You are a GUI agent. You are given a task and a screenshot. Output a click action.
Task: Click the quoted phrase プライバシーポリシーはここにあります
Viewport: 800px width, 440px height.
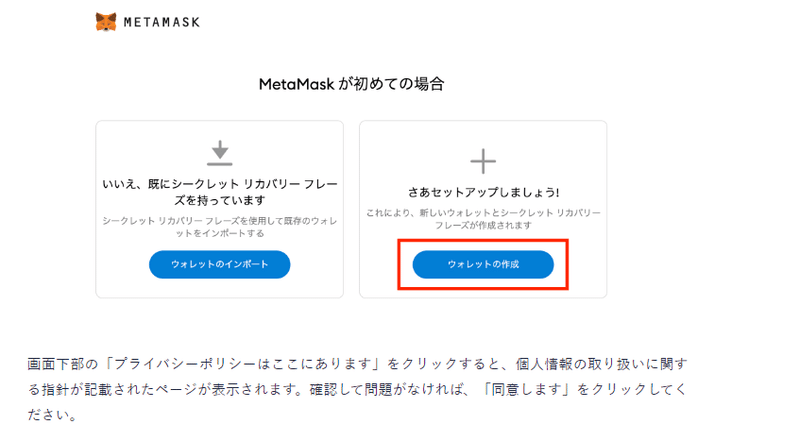[x=243, y=364]
